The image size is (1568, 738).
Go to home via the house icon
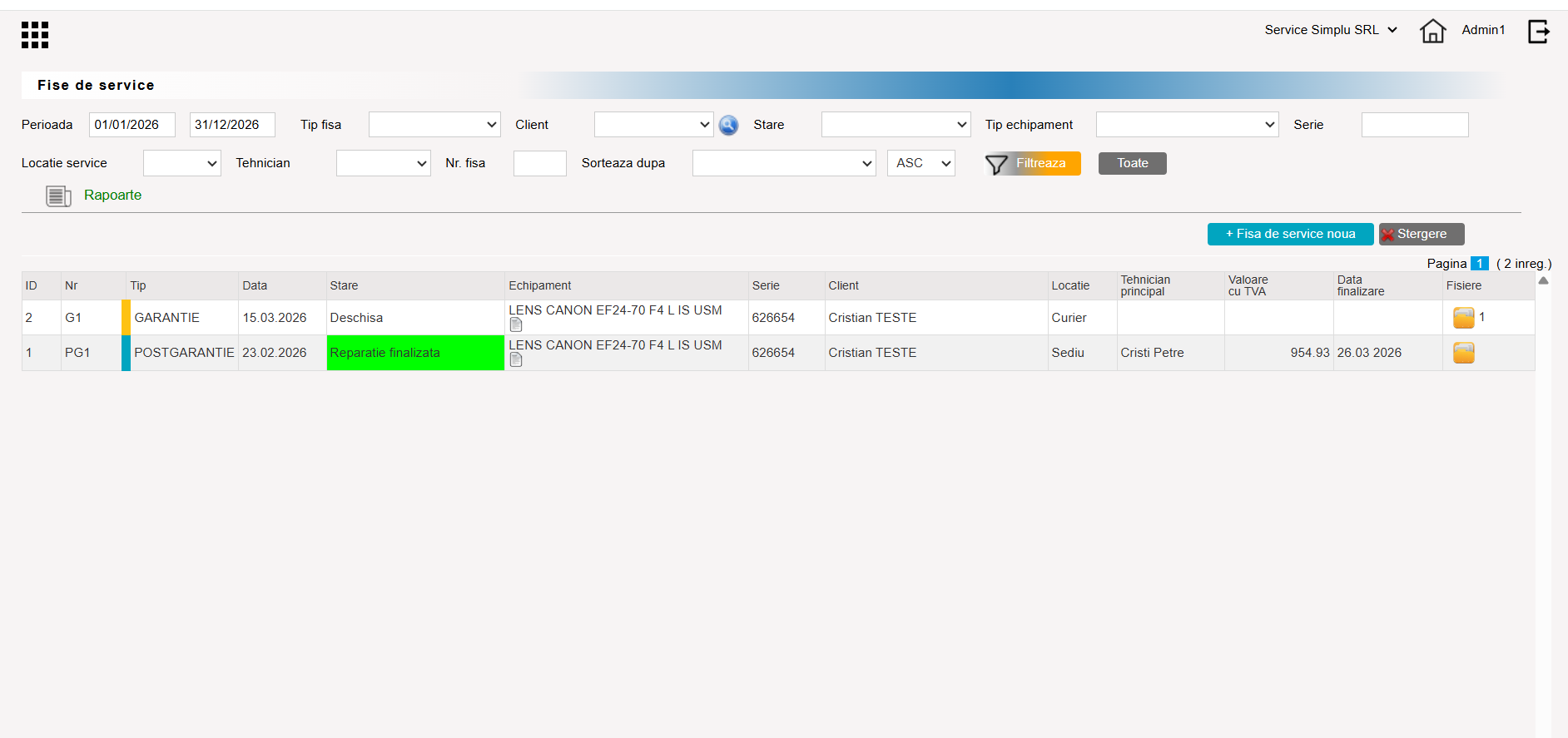pos(1432,31)
